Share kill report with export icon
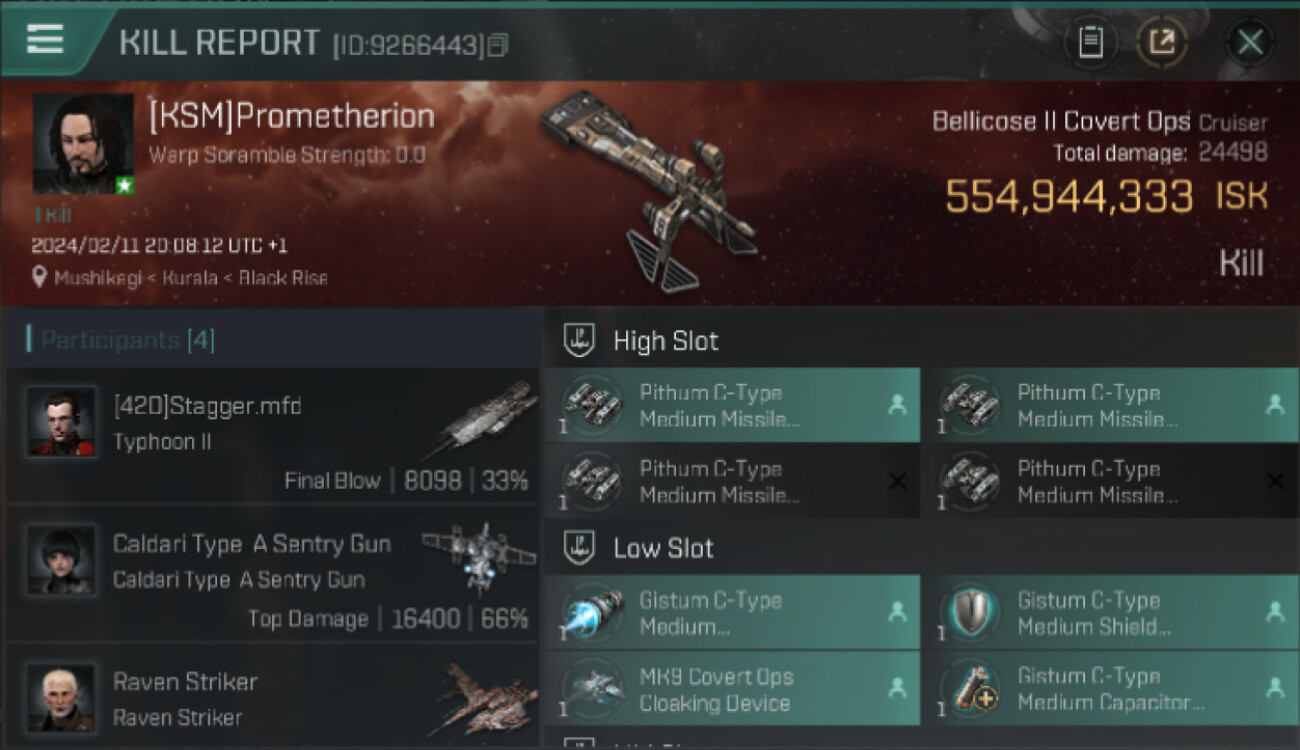The image size is (1300, 750). tap(1162, 43)
